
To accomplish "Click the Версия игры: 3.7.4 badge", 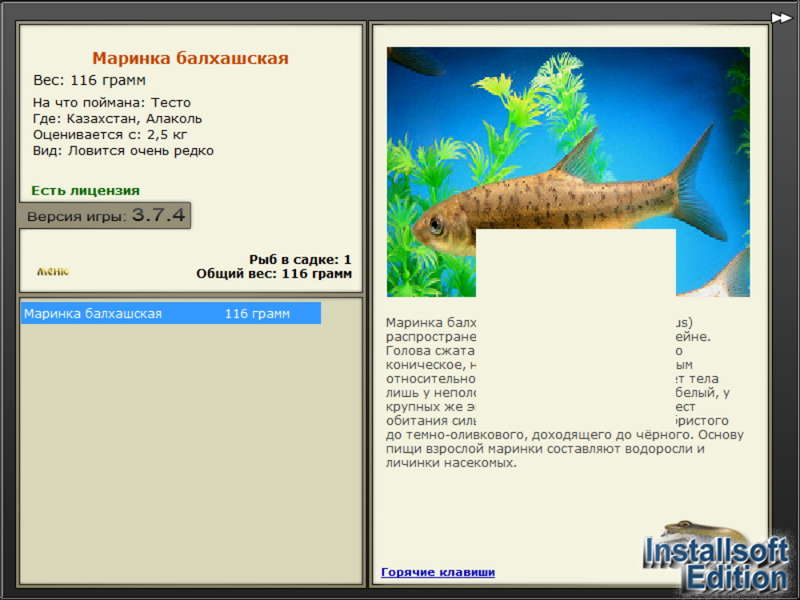I will point(105,215).
